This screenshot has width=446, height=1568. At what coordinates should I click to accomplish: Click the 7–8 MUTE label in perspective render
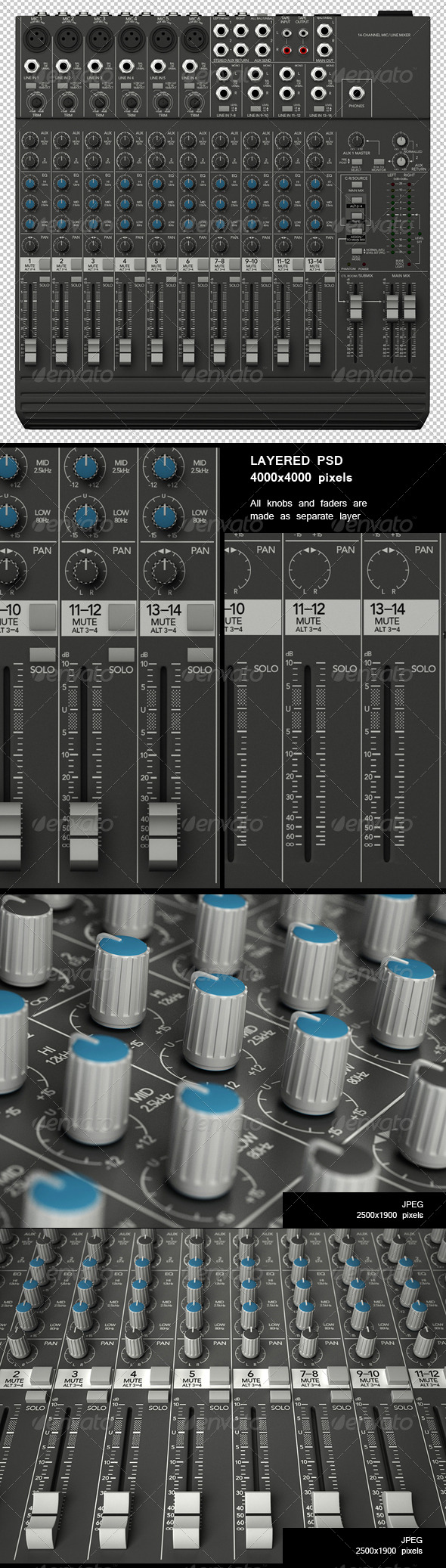tap(309, 1381)
